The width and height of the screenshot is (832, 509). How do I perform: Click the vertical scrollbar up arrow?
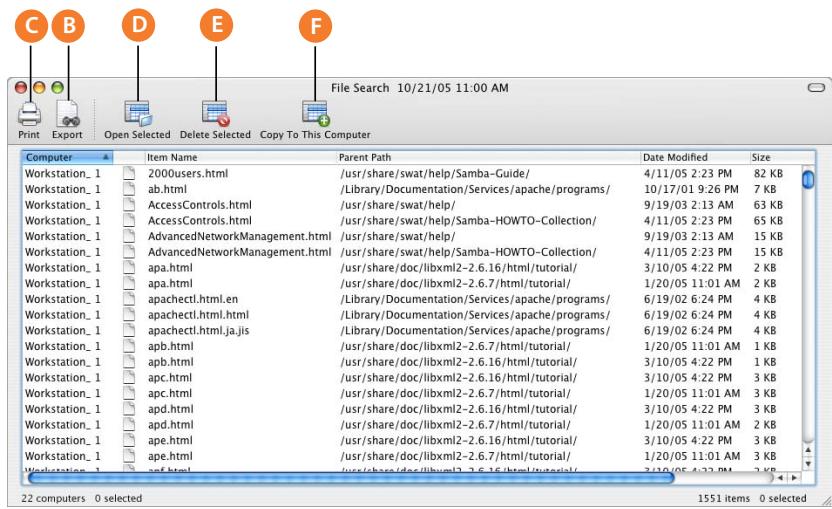[x=808, y=450]
